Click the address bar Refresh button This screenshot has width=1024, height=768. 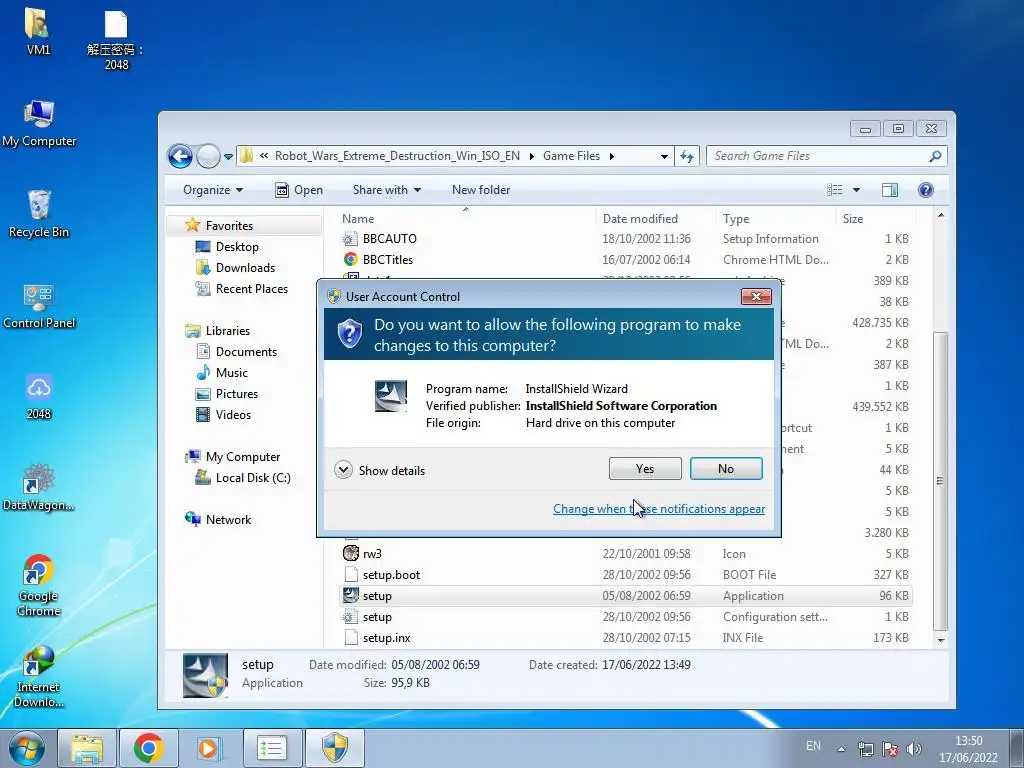(x=687, y=157)
